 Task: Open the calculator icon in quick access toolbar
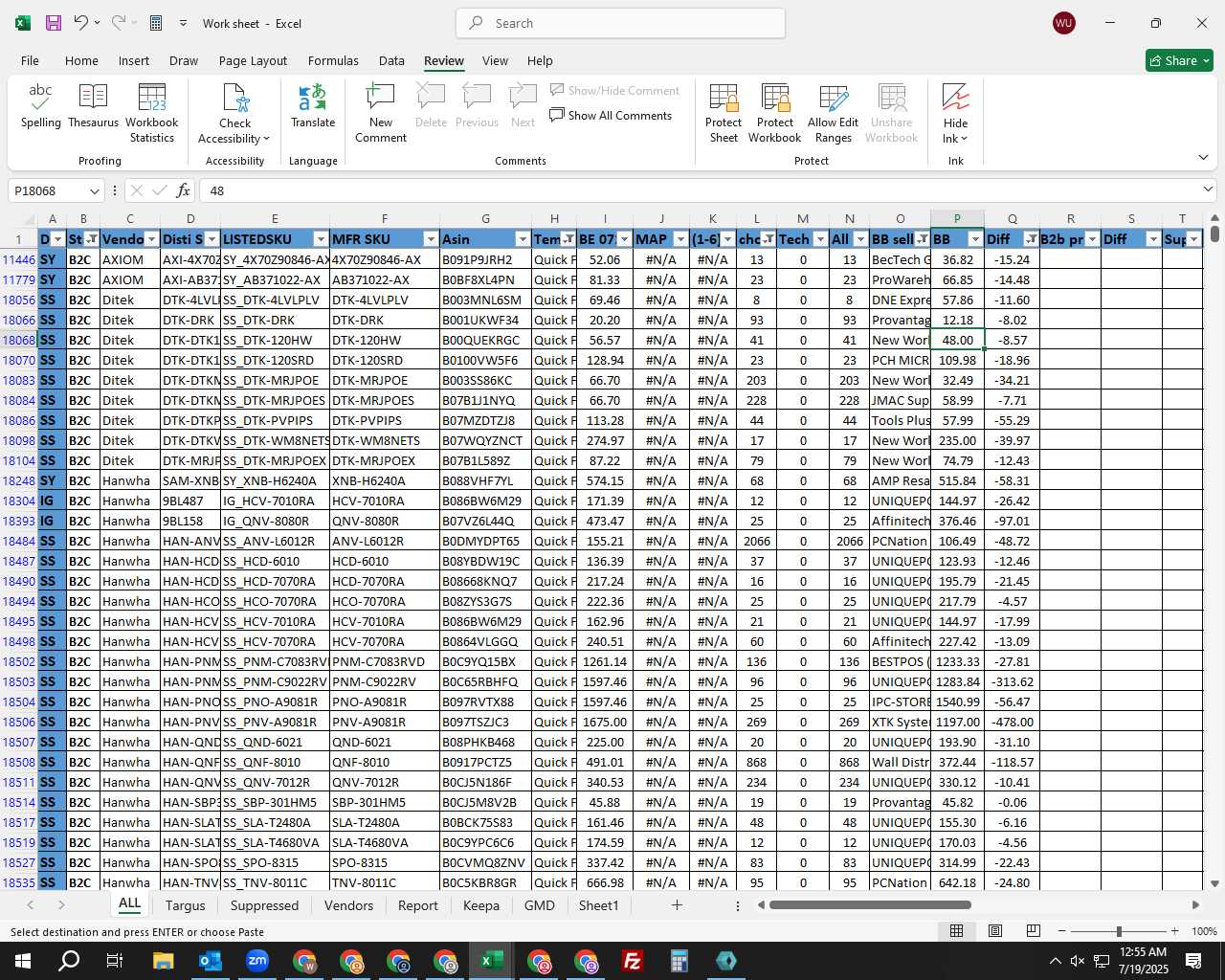(156, 23)
